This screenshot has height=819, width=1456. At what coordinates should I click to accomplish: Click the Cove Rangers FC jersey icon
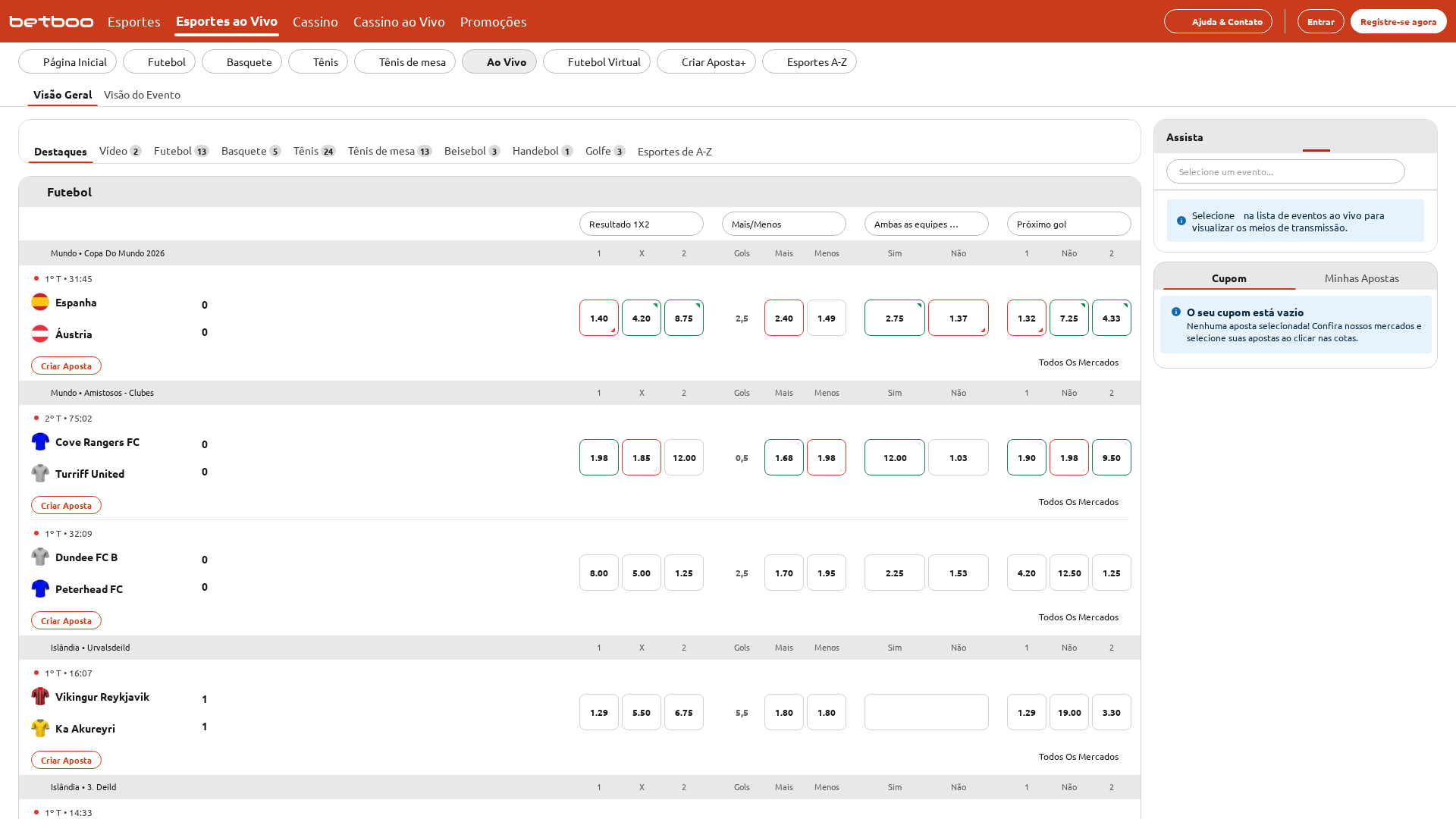pos(40,441)
